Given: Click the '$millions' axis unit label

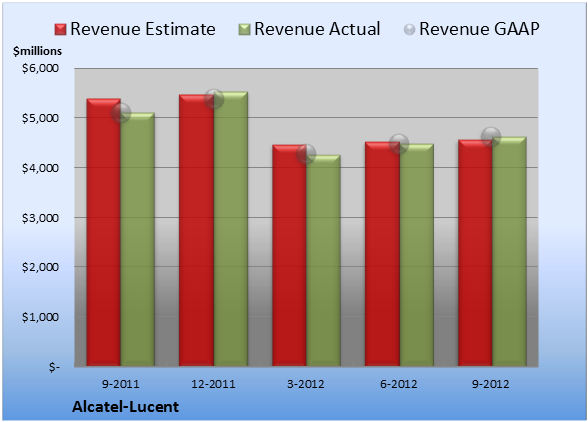Looking at the screenshot, I should [x=37, y=51].
